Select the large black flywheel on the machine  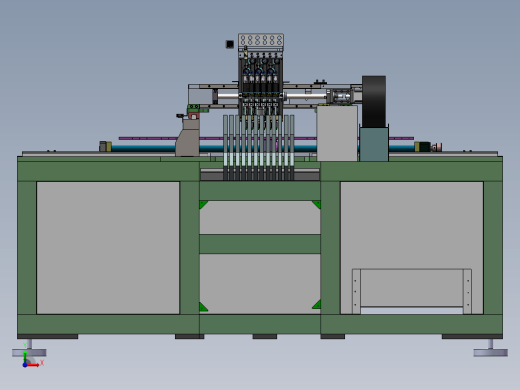pos(374,101)
